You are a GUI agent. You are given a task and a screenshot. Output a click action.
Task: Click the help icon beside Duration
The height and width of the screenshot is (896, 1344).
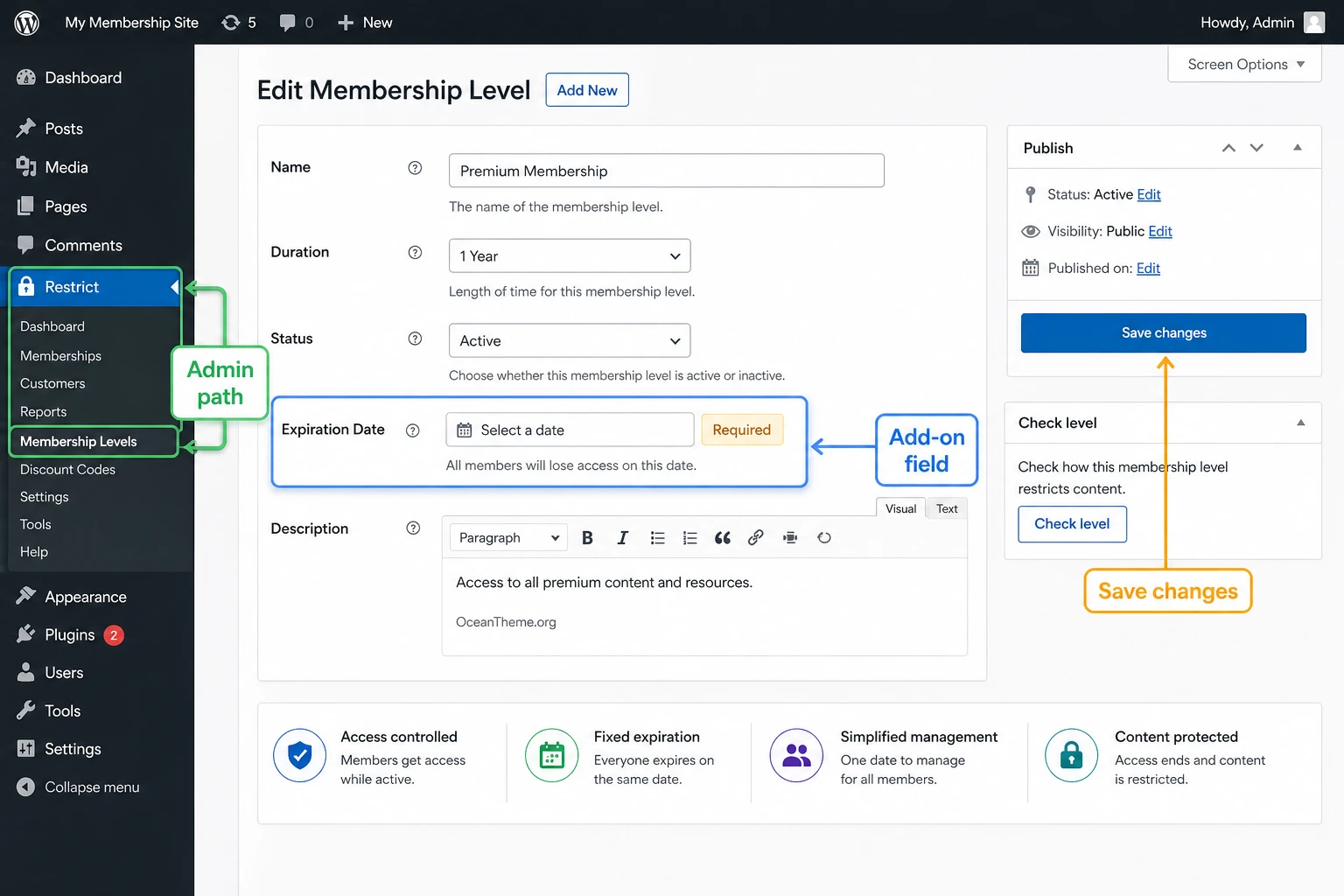pyautogui.click(x=415, y=253)
